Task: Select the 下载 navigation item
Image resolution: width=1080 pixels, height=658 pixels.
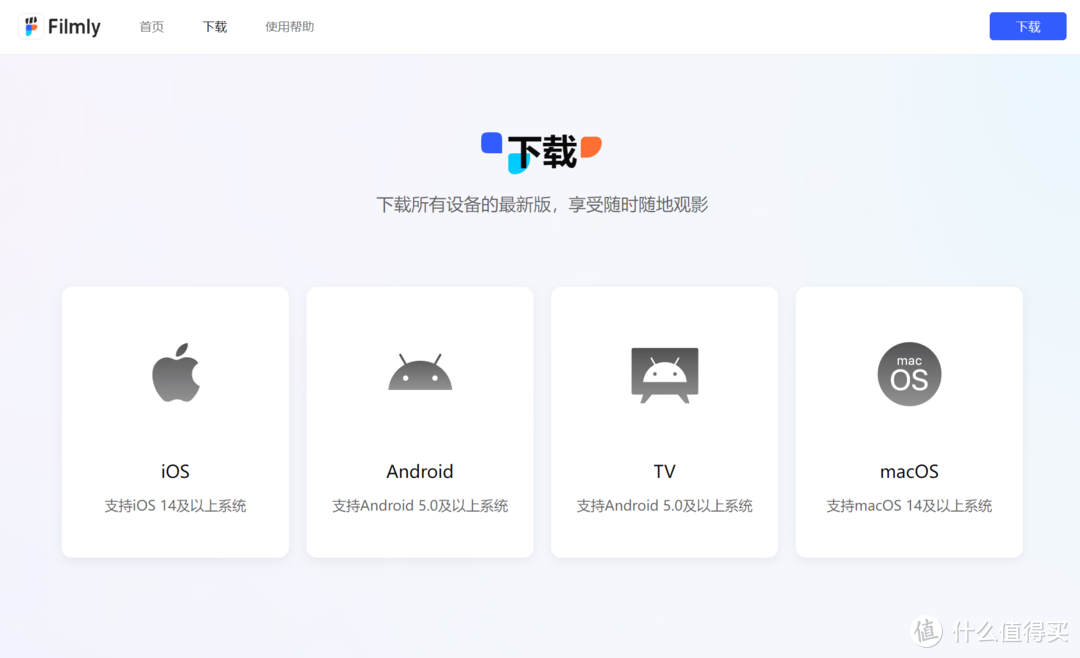Action: (x=214, y=27)
